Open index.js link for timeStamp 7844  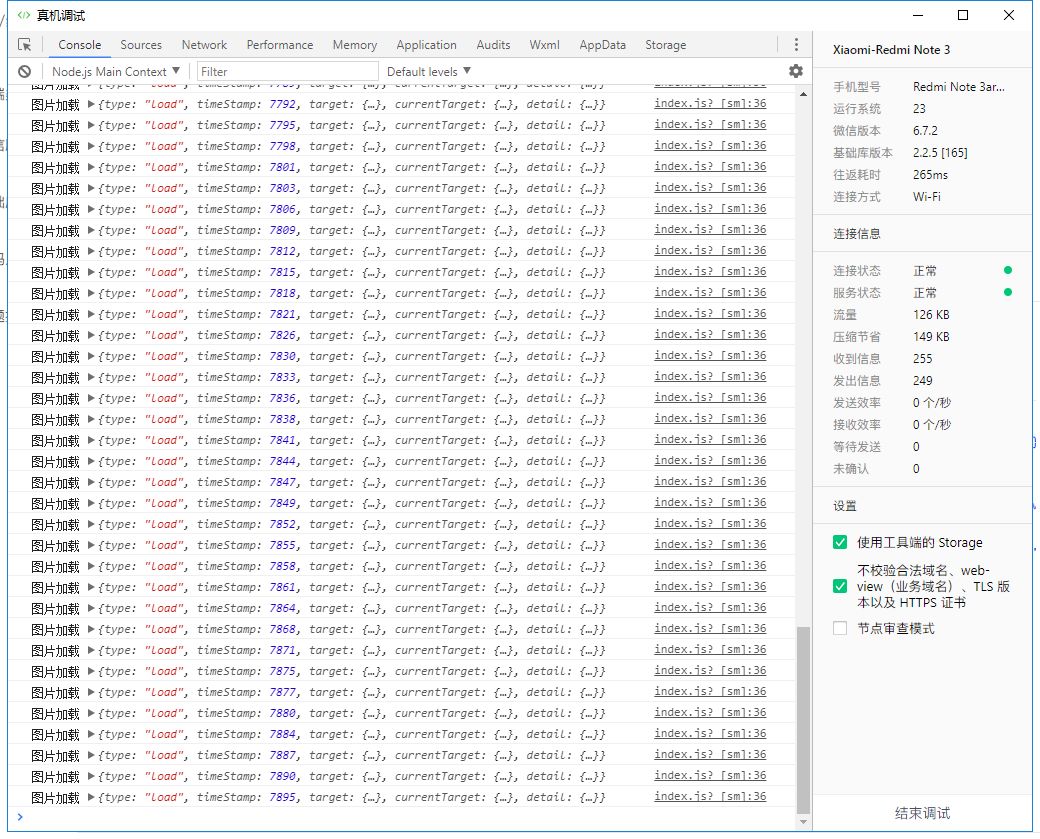(x=710, y=460)
